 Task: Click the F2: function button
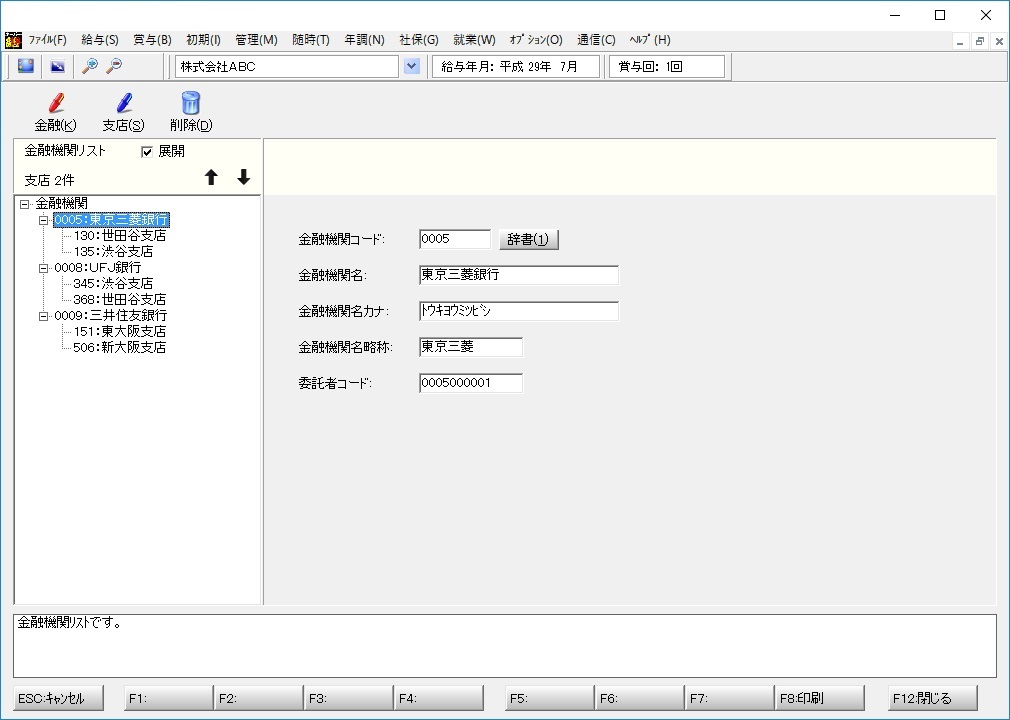pyautogui.click(x=259, y=698)
